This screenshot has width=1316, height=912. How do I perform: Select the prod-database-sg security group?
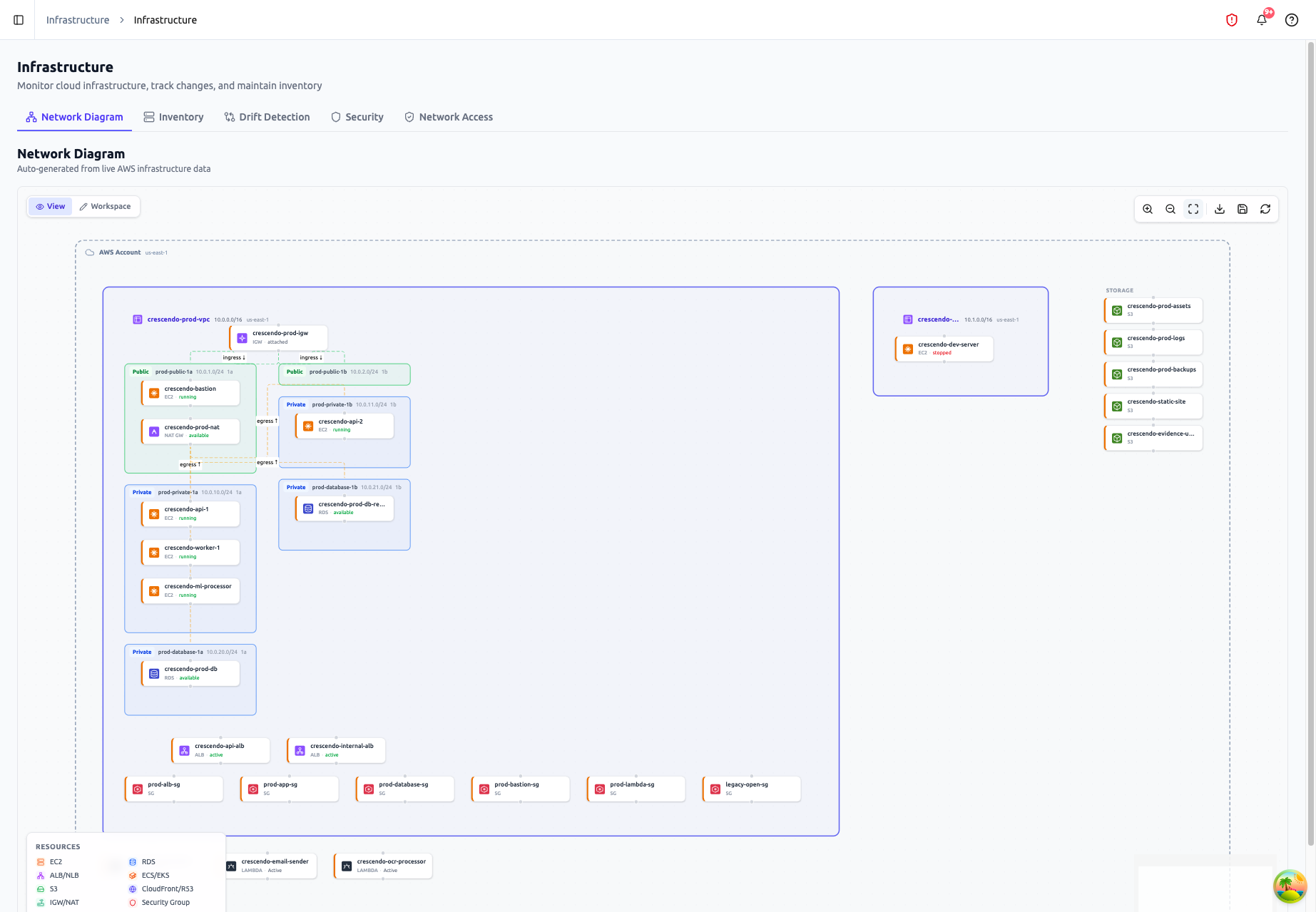(x=405, y=789)
